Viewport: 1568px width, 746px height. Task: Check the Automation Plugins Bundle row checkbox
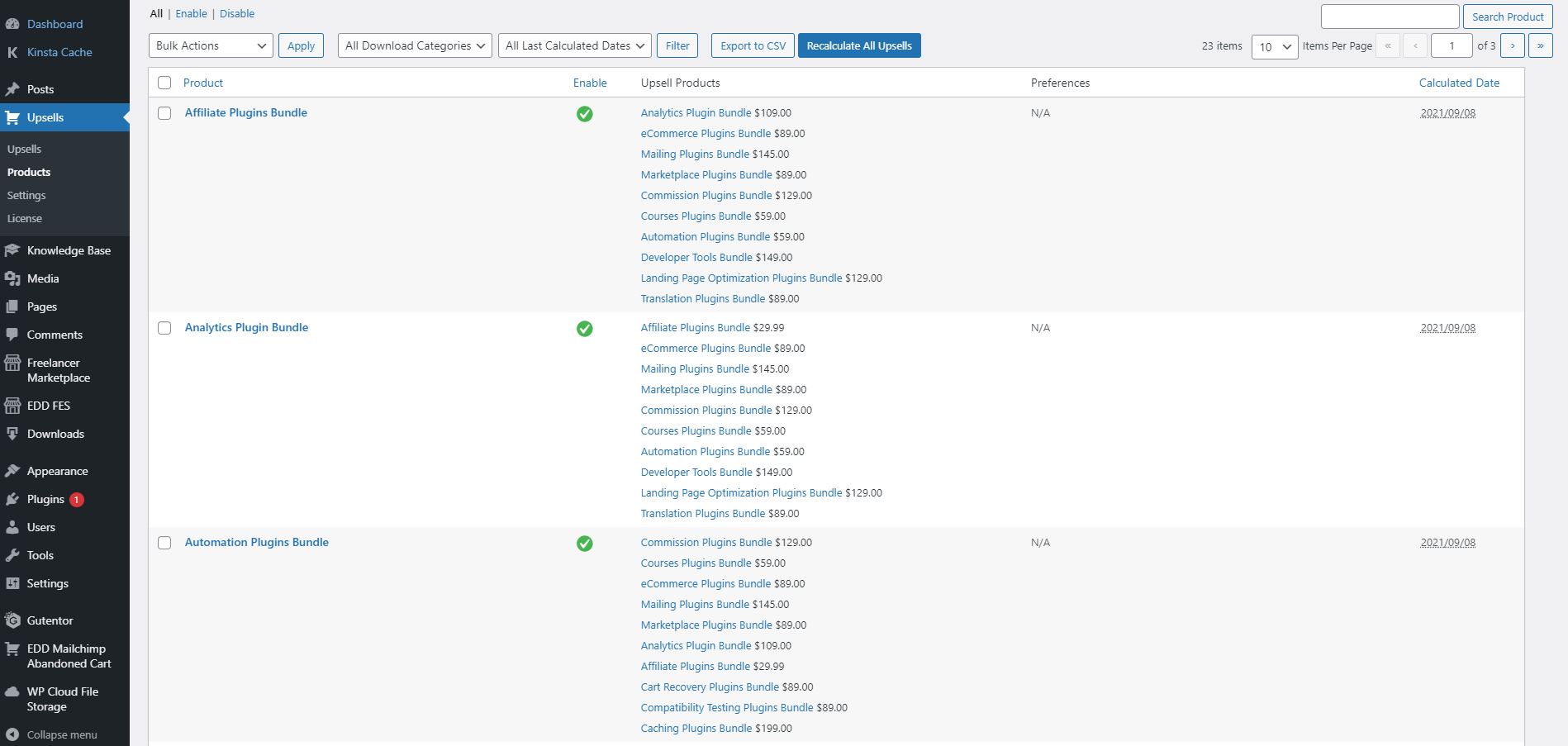point(164,543)
